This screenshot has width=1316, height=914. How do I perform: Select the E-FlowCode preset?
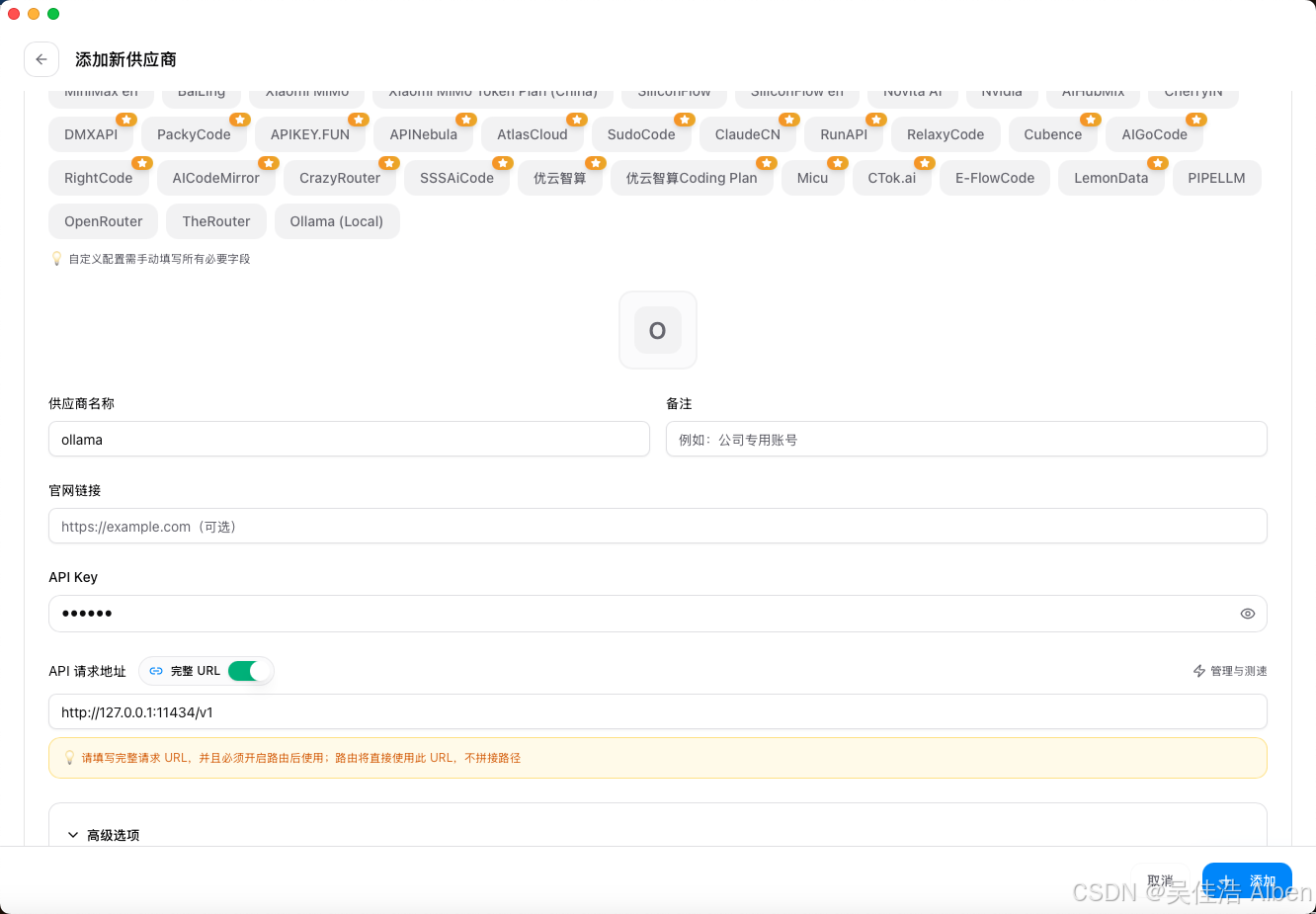[x=995, y=178]
